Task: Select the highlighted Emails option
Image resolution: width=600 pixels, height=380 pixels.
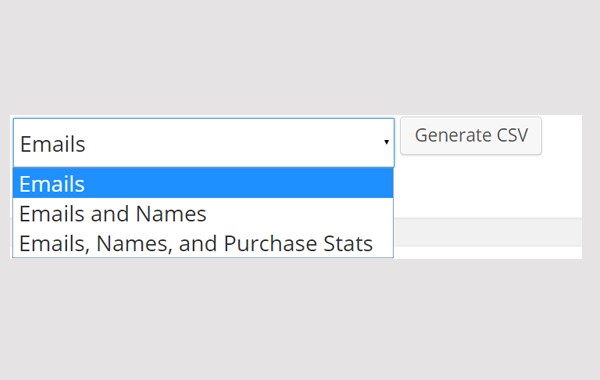Action: coord(203,183)
